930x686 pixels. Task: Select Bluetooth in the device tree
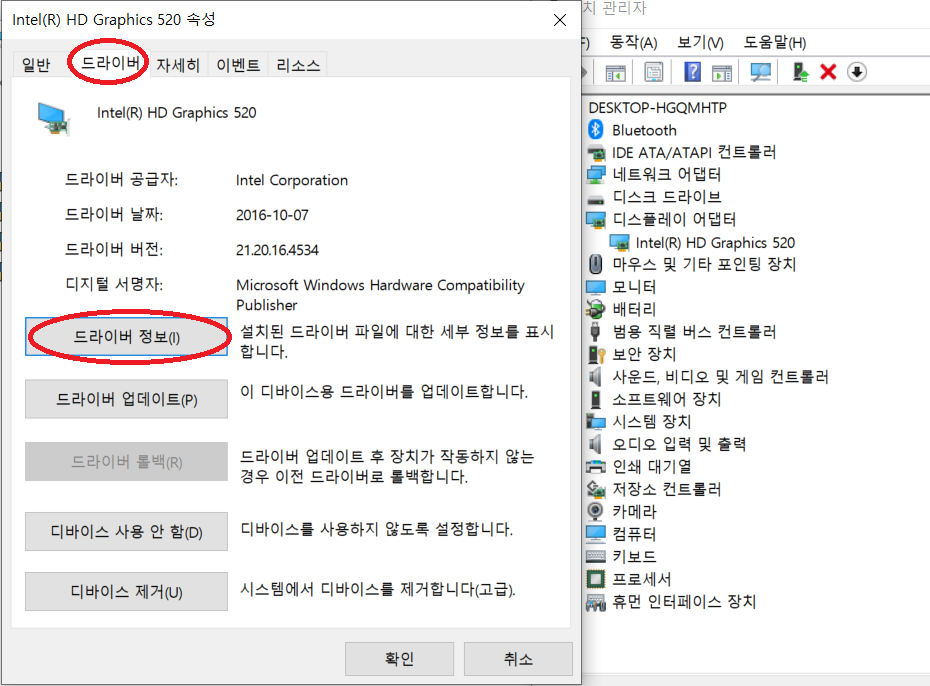(x=644, y=130)
